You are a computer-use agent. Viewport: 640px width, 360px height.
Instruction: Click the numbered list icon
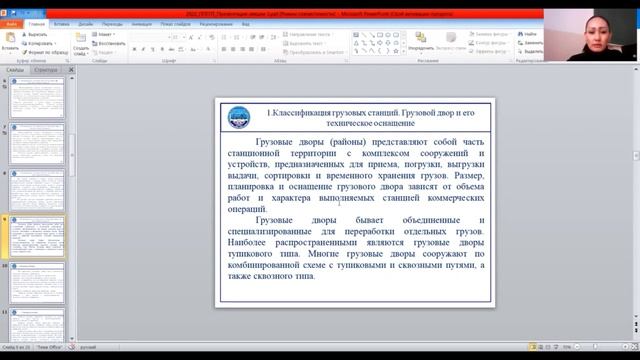pyautogui.click(x=237, y=37)
